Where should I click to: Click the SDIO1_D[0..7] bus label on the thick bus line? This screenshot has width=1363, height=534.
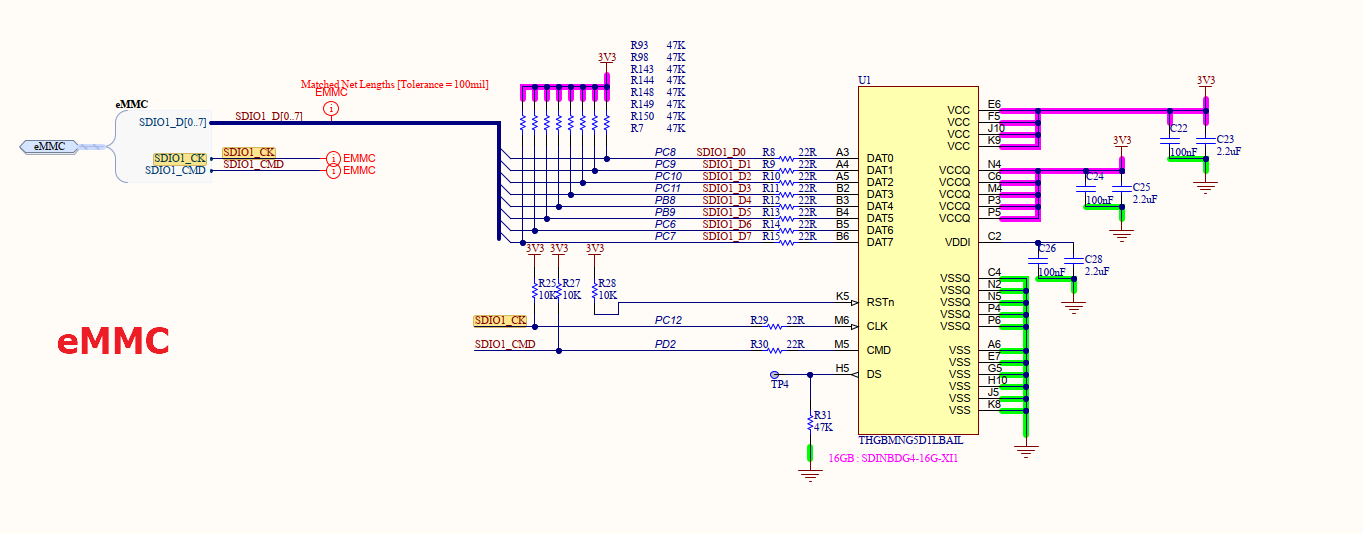click(x=269, y=116)
